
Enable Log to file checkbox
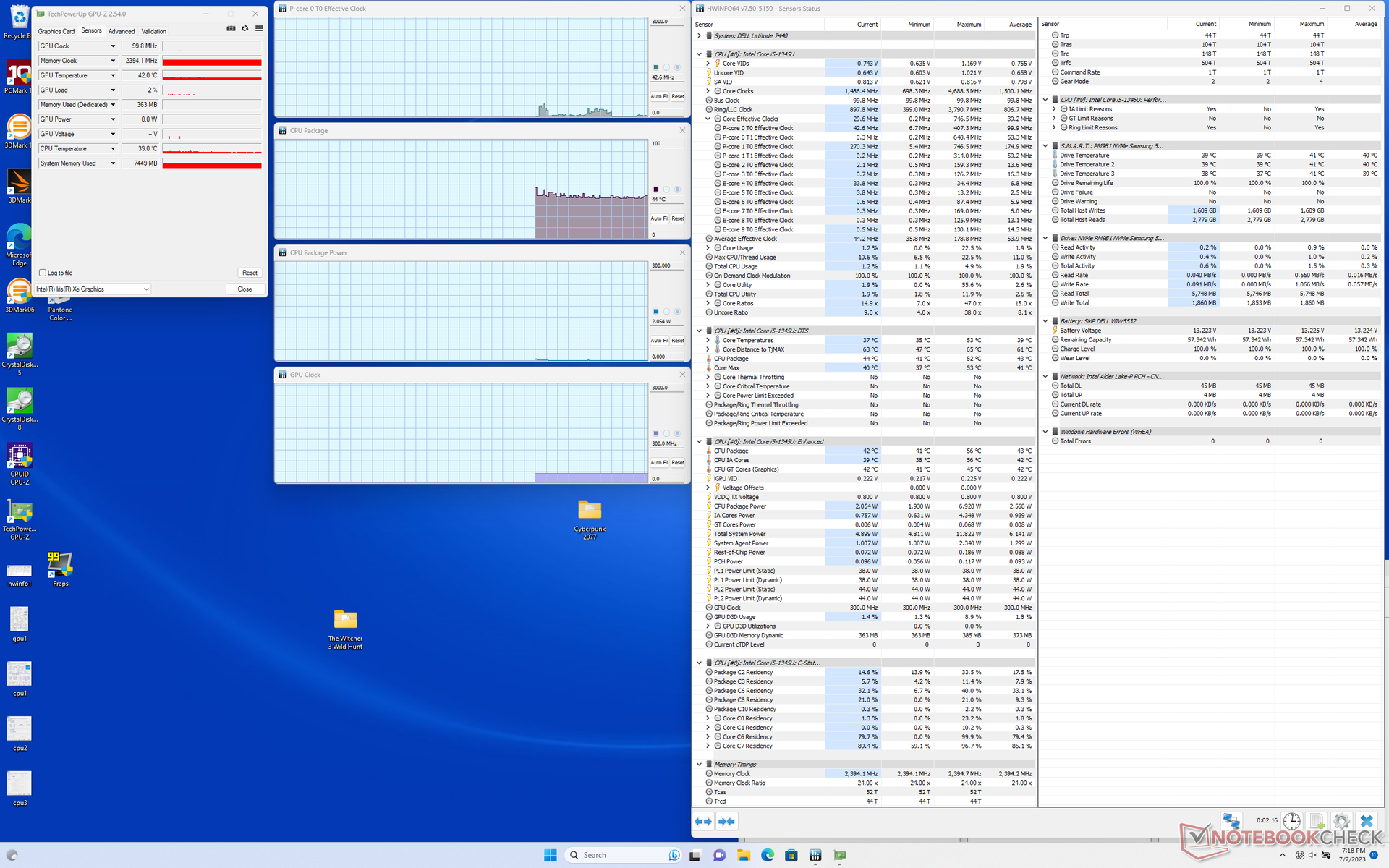(x=43, y=273)
